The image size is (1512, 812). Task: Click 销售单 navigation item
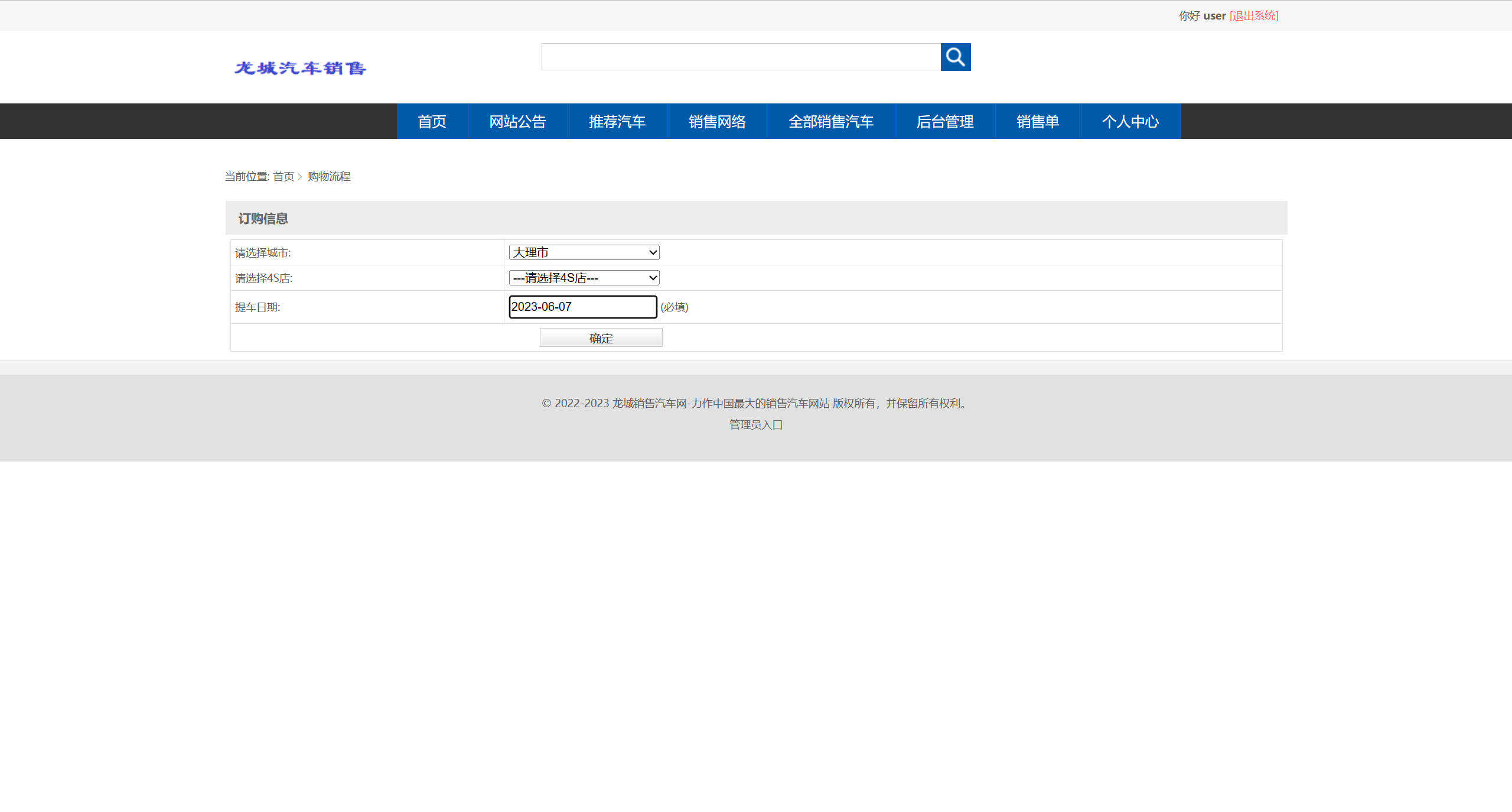click(1038, 122)
